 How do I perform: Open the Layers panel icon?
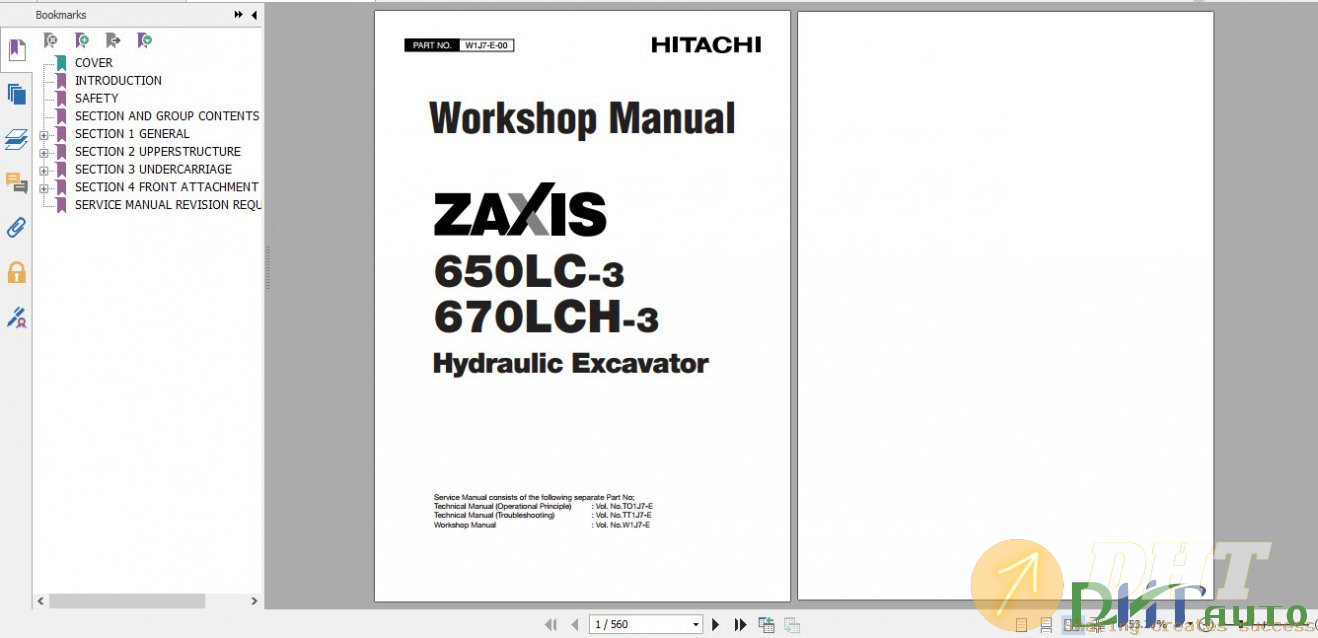pos(16,139)
